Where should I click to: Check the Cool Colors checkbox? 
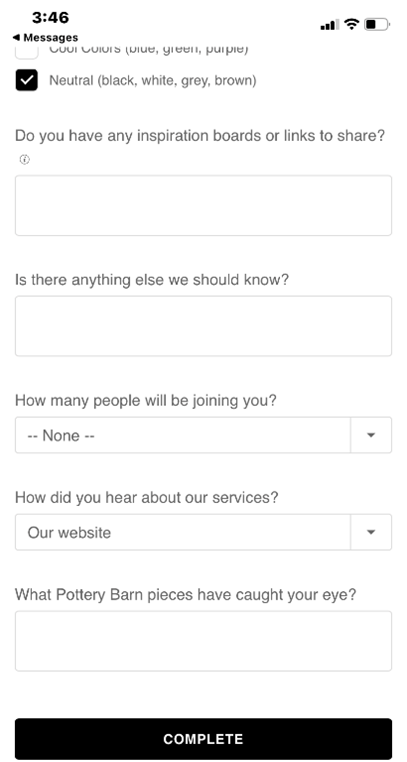26,52
